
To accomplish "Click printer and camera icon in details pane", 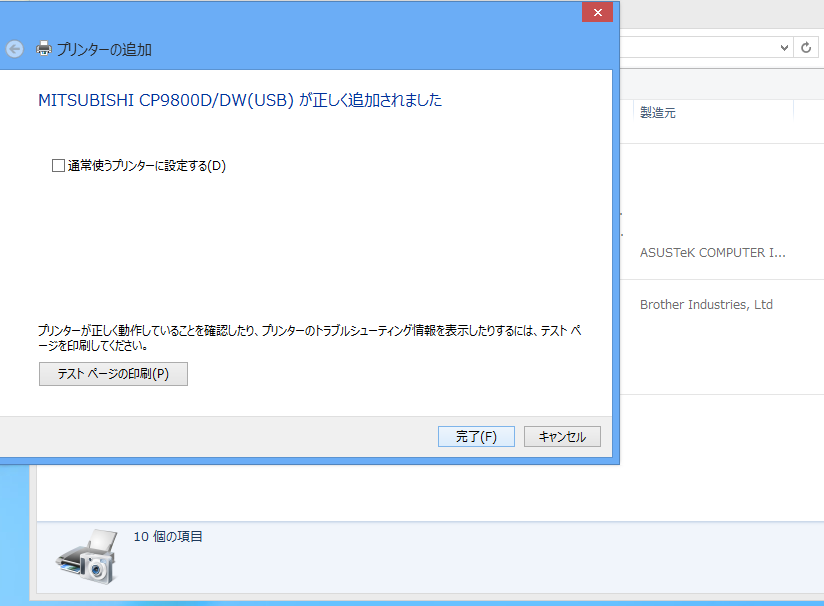I will point(87,557).
